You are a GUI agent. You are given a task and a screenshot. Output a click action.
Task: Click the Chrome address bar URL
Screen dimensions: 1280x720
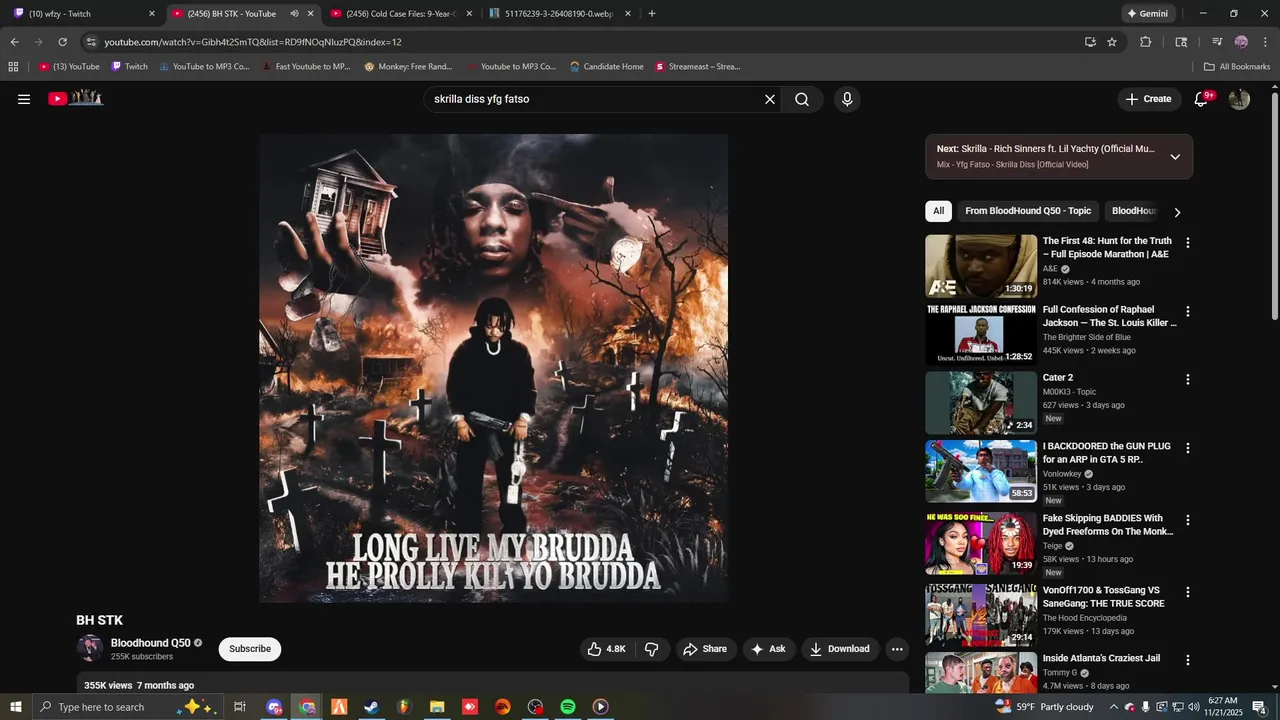tap(253, 42)
